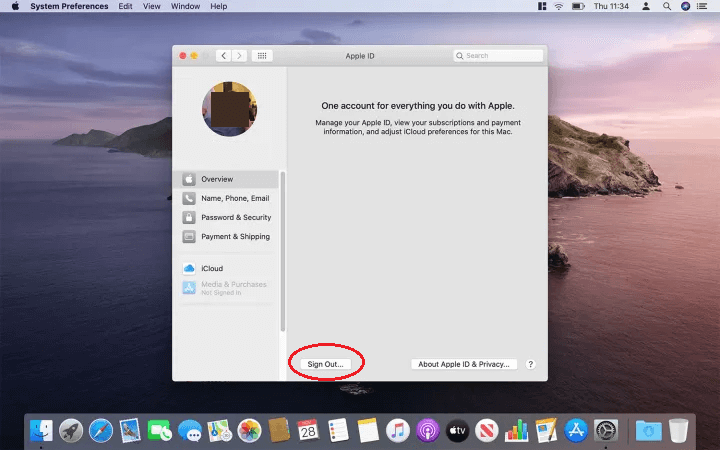Open iCloud preferences in sidebar

point(227,268)
